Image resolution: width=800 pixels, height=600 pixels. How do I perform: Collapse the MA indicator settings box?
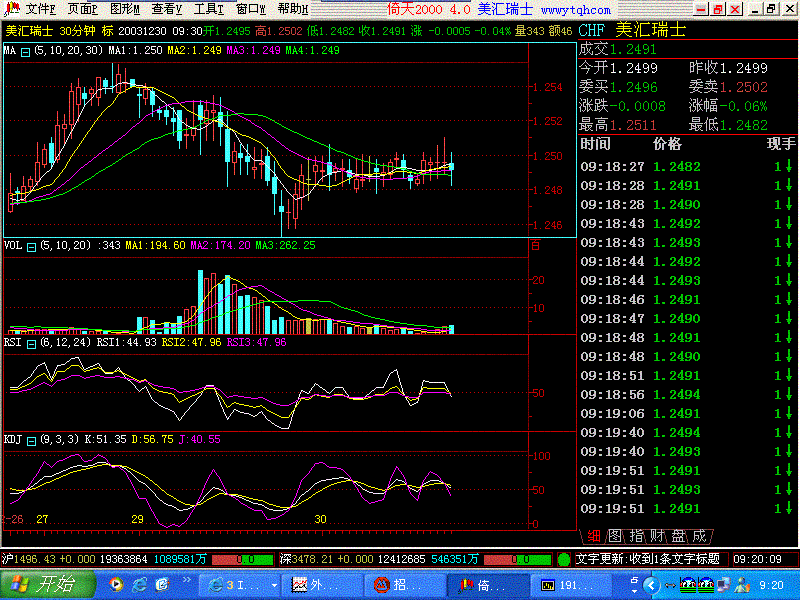(x=25, y=52)
